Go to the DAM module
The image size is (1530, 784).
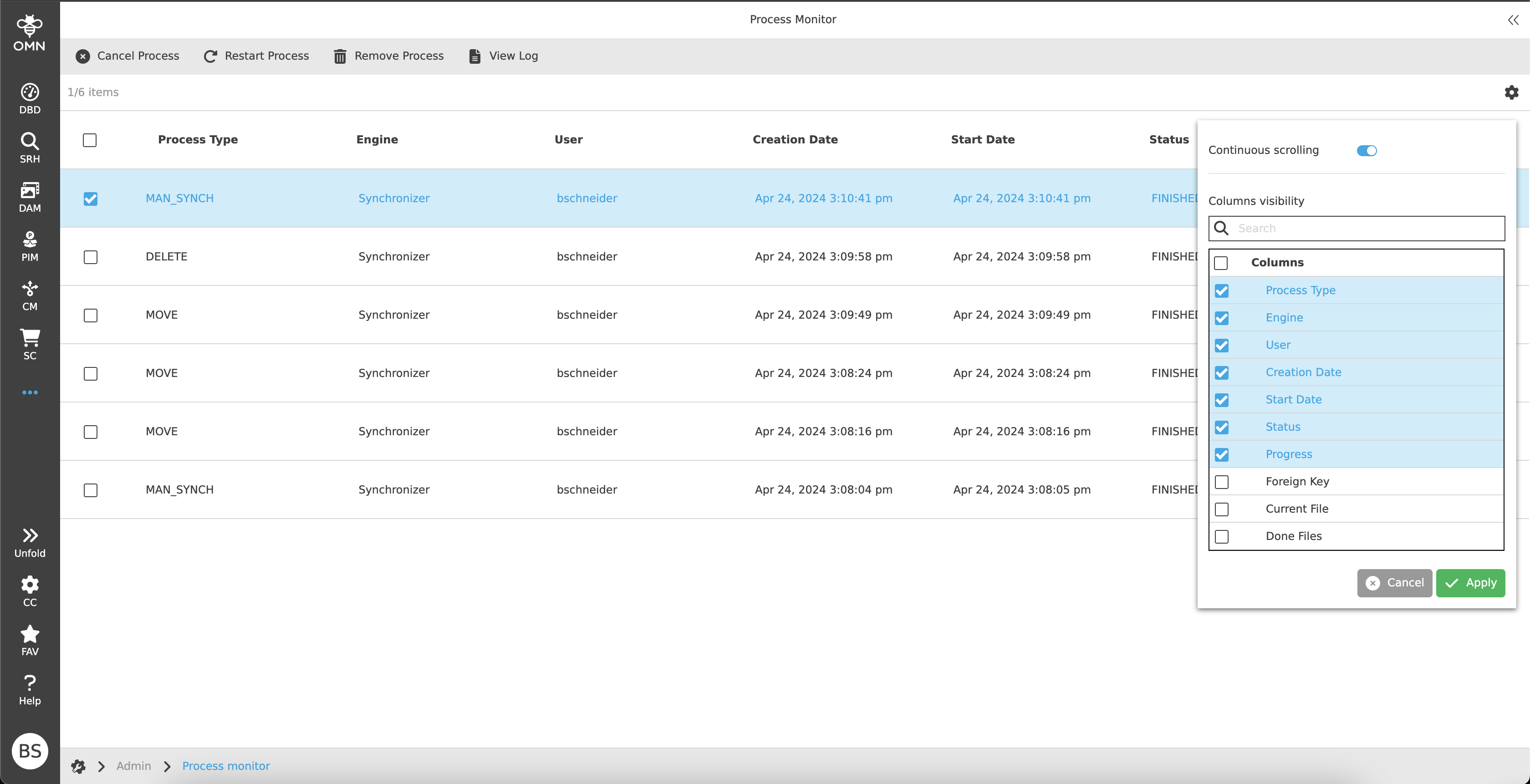30,197
